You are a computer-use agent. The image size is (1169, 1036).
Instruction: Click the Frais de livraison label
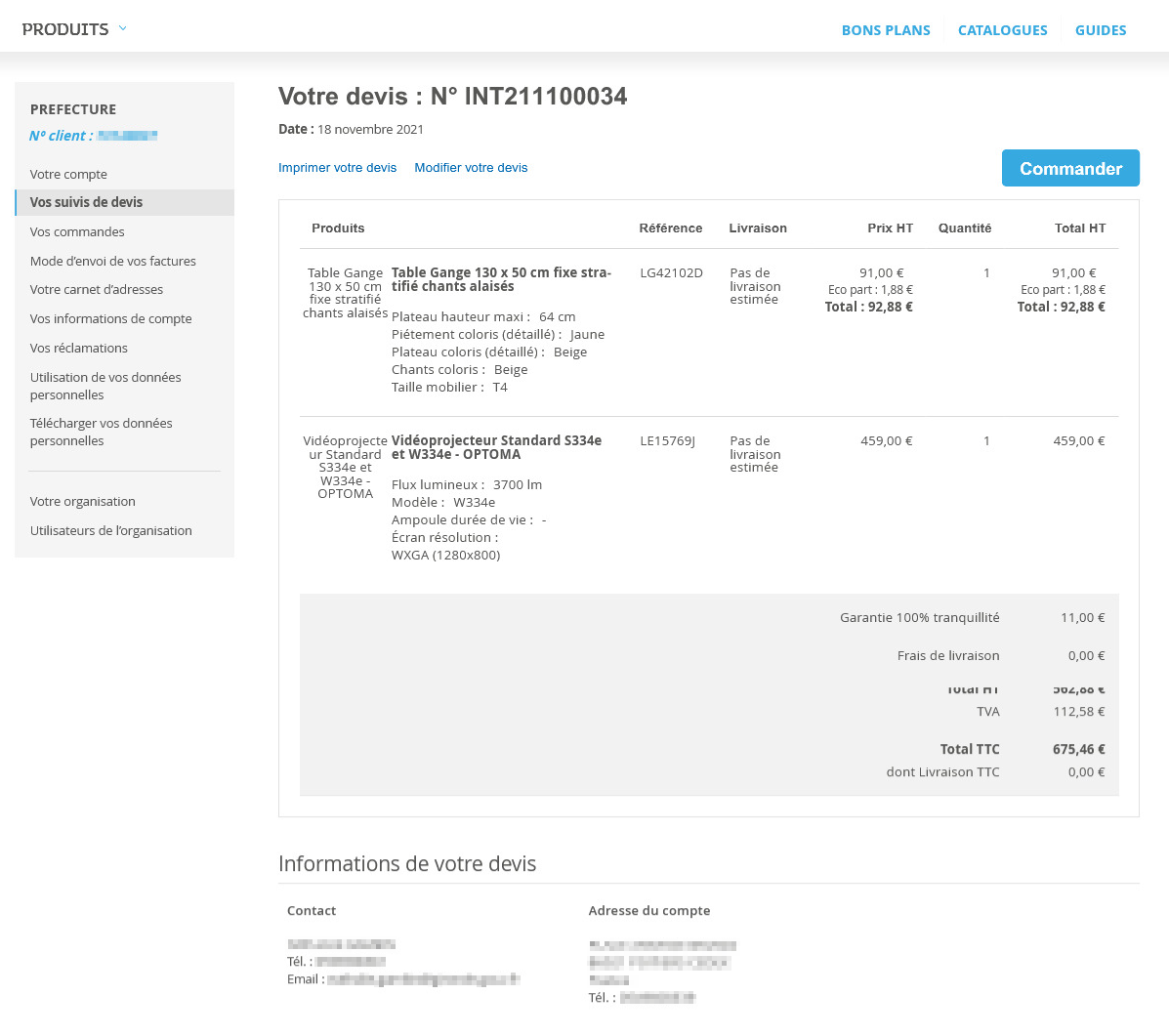pyautogui.click(x=947, y=656)
